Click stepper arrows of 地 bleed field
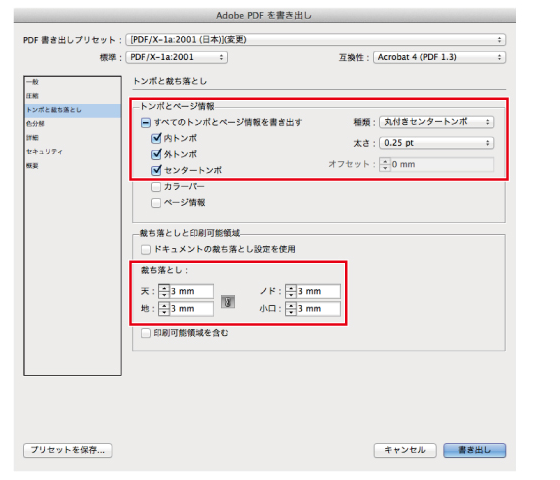The image size is (560, 480). (x=164, y=309)
